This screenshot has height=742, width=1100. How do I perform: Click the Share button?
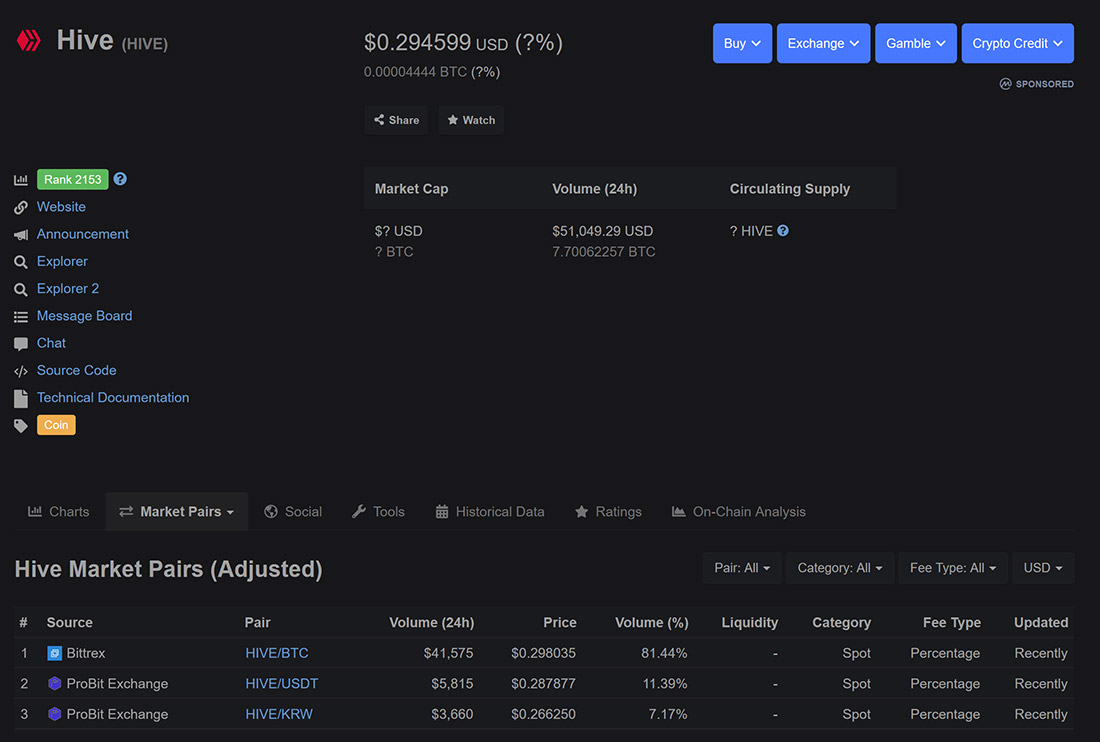(x=396, y=120)
